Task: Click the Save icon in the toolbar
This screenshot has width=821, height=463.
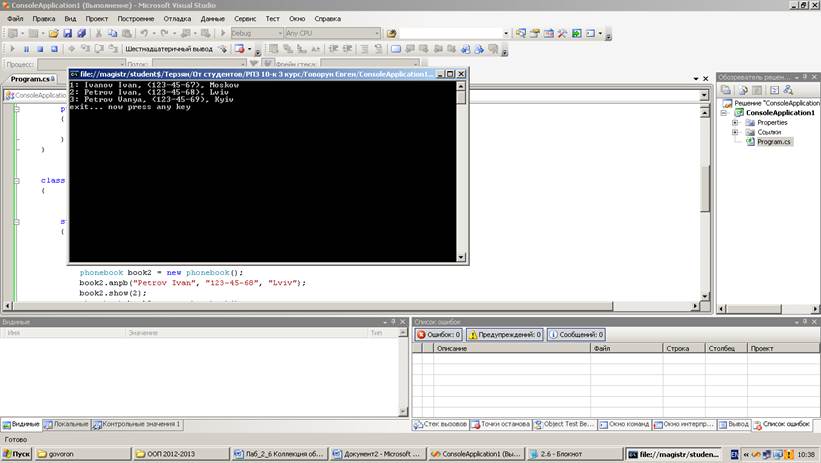Action: [67, 33]
